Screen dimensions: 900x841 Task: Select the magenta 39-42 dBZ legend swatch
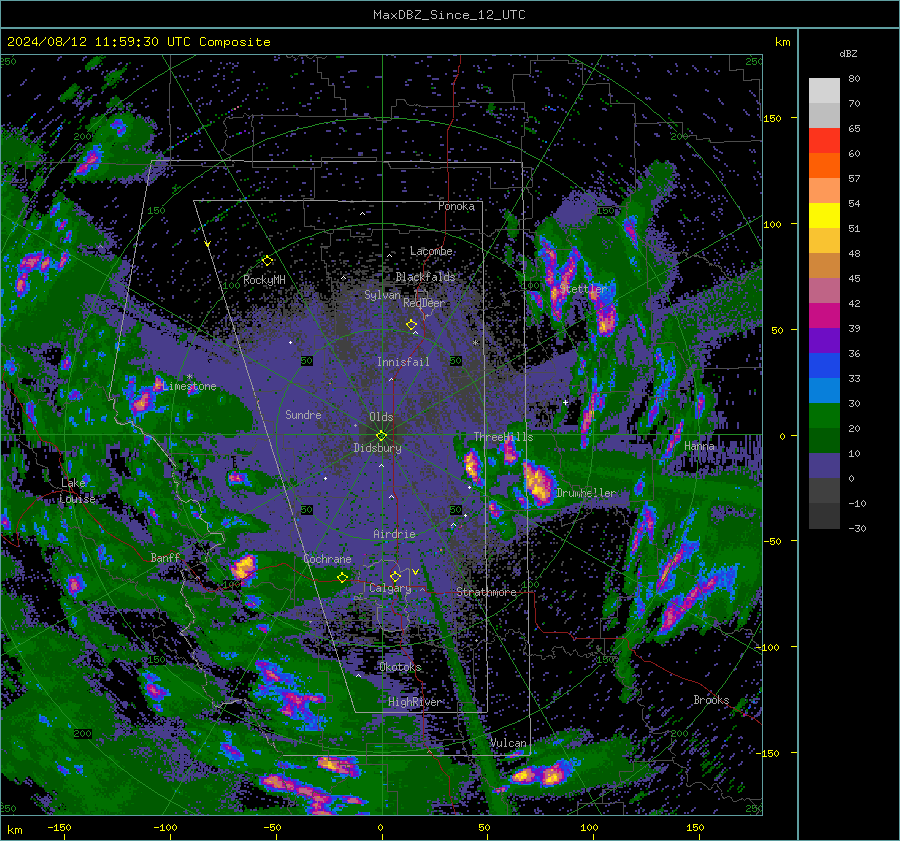coord(824,316)
